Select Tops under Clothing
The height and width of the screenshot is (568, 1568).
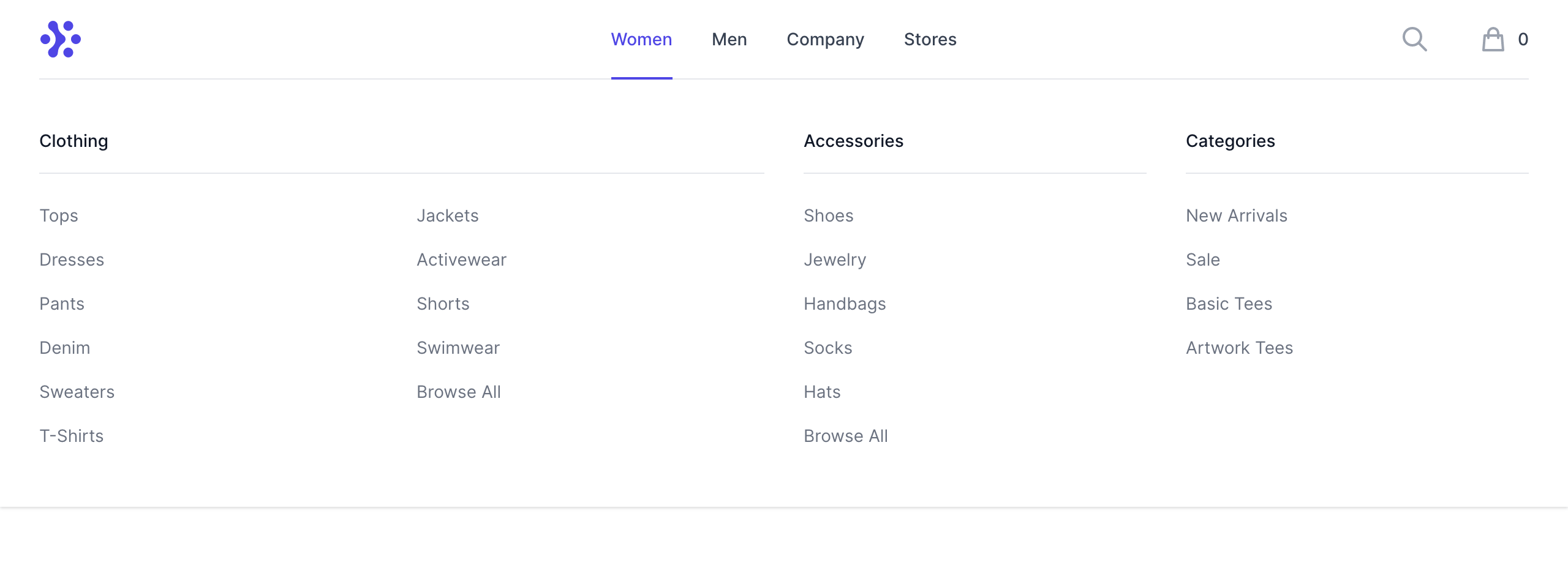59,215
